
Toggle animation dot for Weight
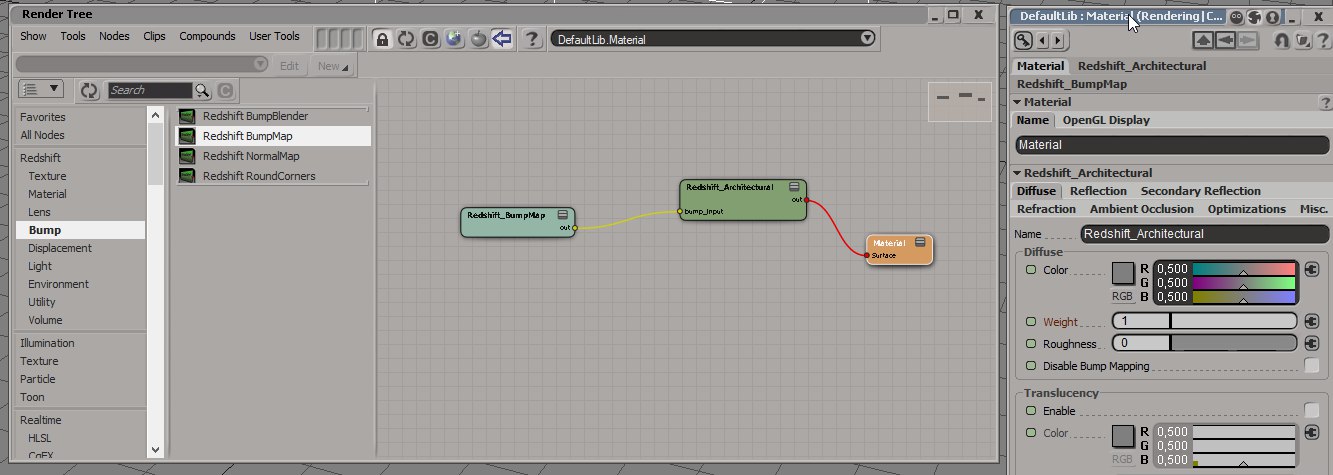point(1030,322)
